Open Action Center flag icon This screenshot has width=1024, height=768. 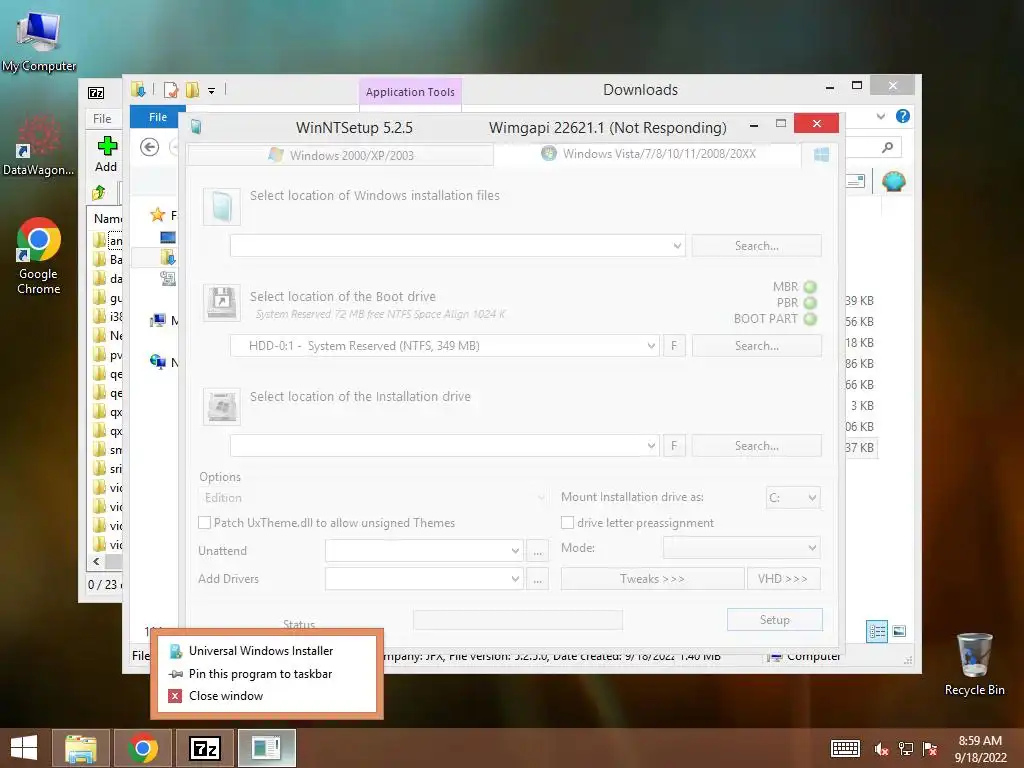[930, 749]
